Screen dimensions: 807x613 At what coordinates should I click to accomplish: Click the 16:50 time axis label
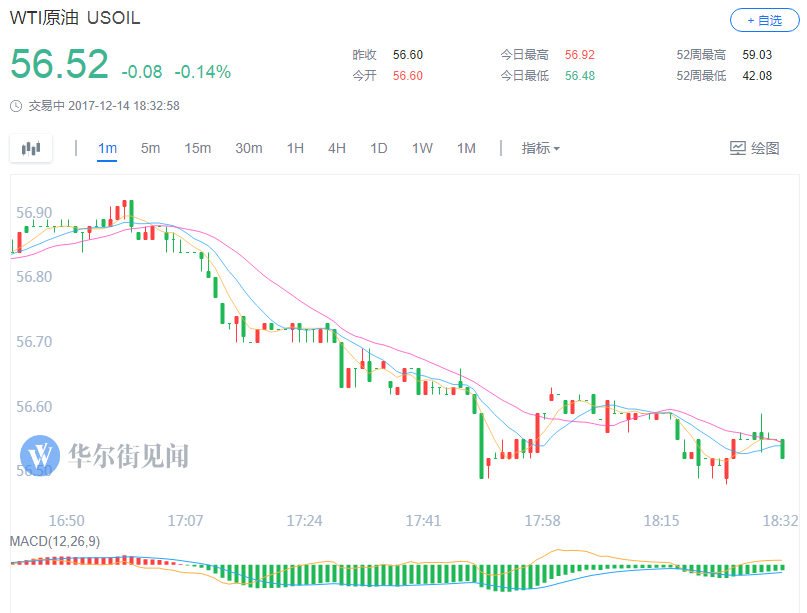coord(66,521)
